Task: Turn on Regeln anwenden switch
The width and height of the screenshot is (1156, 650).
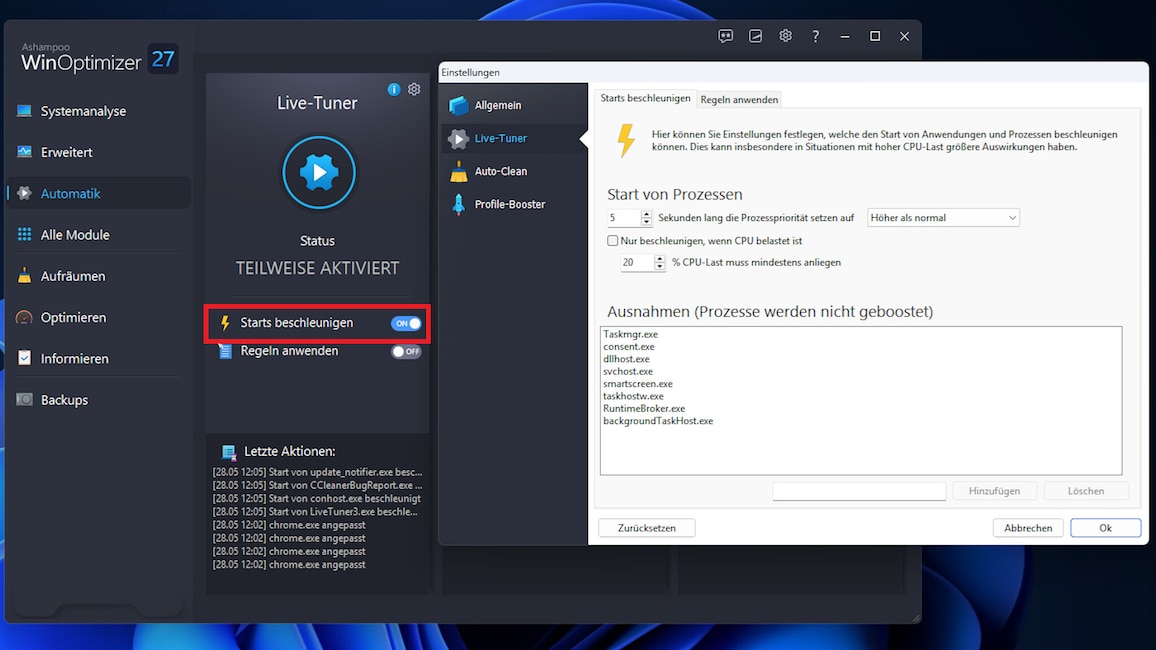Action: [406, 352]
